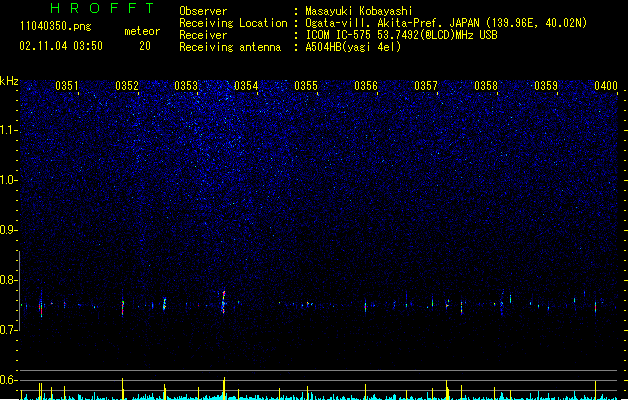Click the 0.7 kHz axis label
The height and width of the screenshot is (400, 629).
(x=8, y=330)
